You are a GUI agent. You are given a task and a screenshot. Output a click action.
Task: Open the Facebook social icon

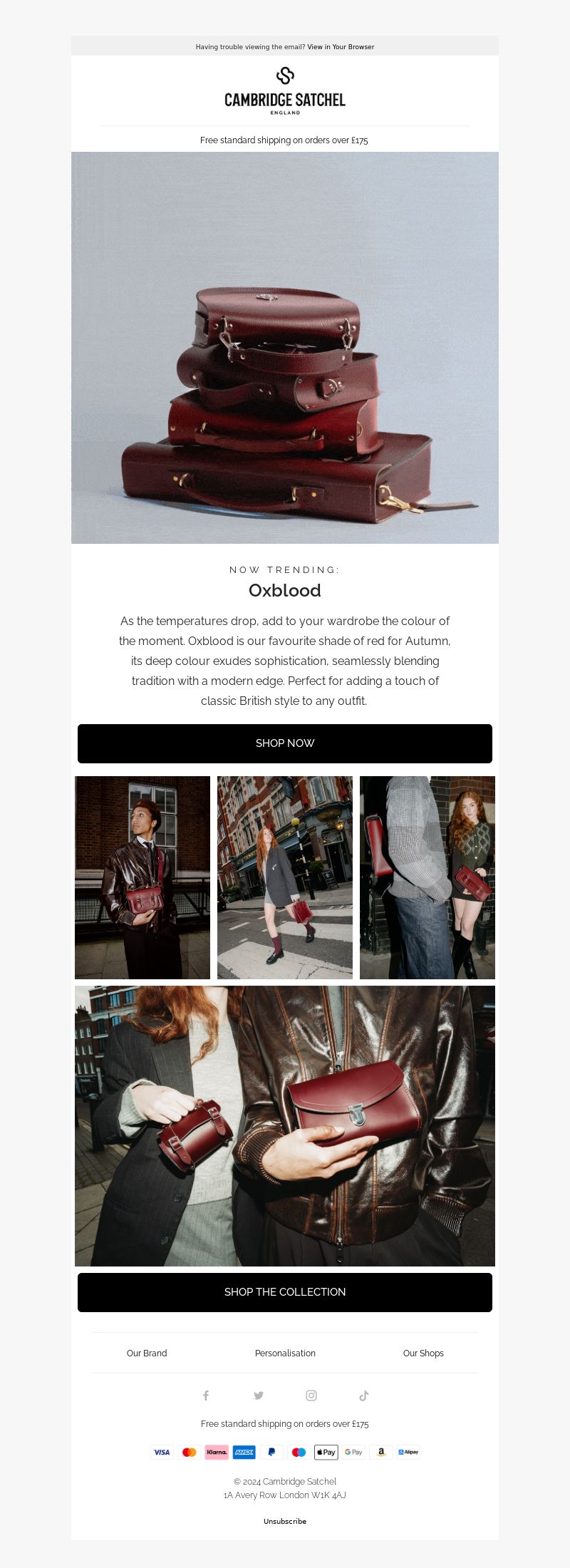(206, 1396)
